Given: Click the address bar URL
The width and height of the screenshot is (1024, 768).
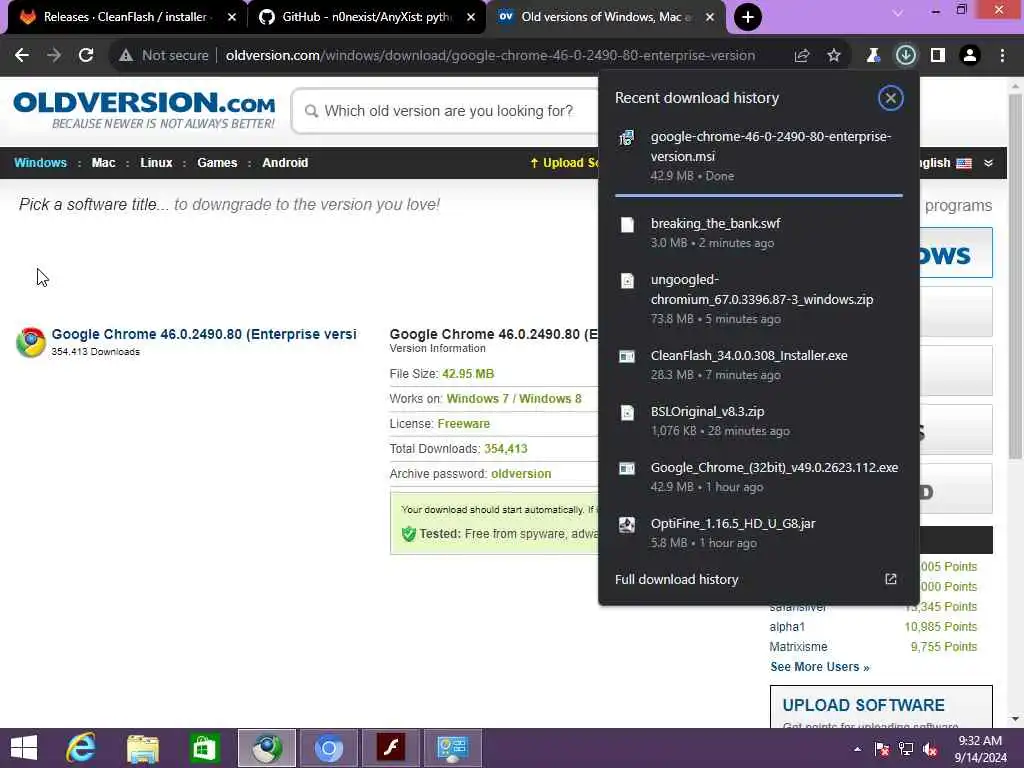Looking at the screenshot, I should [x=490, y=56].
